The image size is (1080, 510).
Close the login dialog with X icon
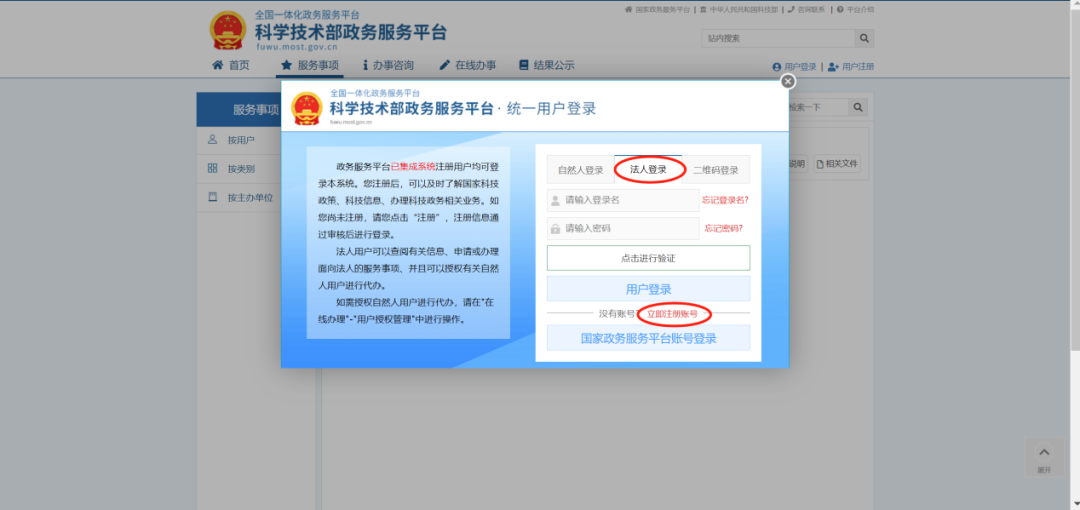point(788,81)
